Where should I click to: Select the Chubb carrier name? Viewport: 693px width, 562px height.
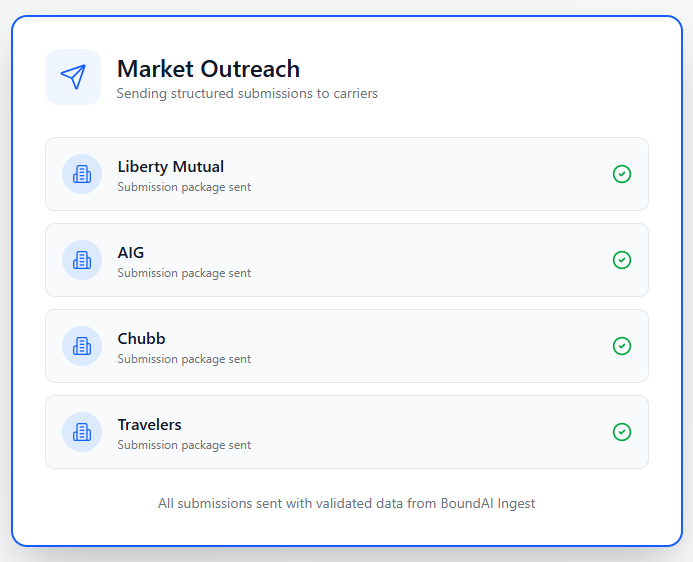coord(141,338)
